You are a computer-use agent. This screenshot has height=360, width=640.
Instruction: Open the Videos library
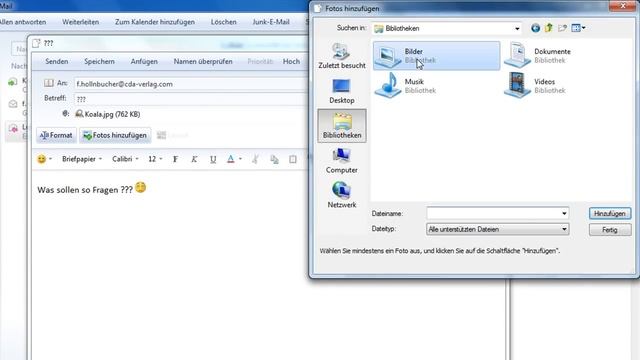tap(535, 86)
